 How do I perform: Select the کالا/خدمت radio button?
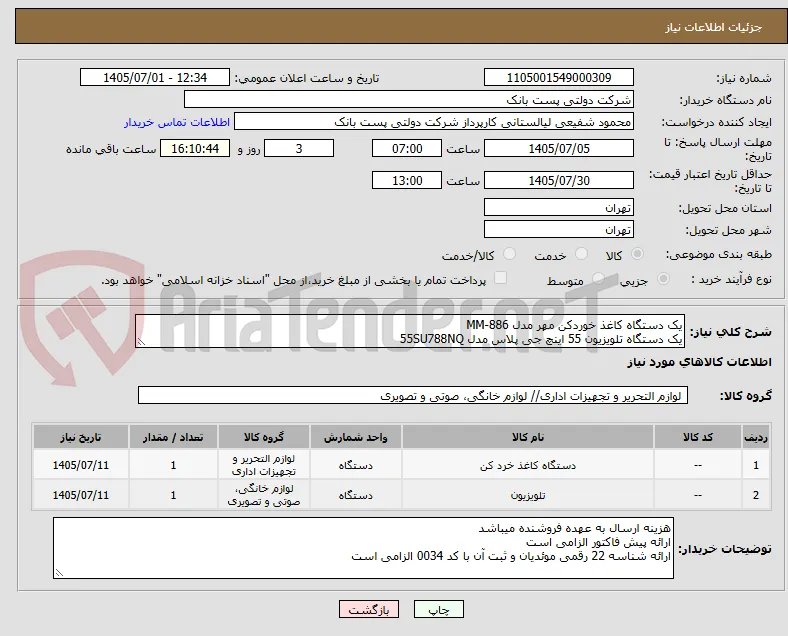[509, 254]
